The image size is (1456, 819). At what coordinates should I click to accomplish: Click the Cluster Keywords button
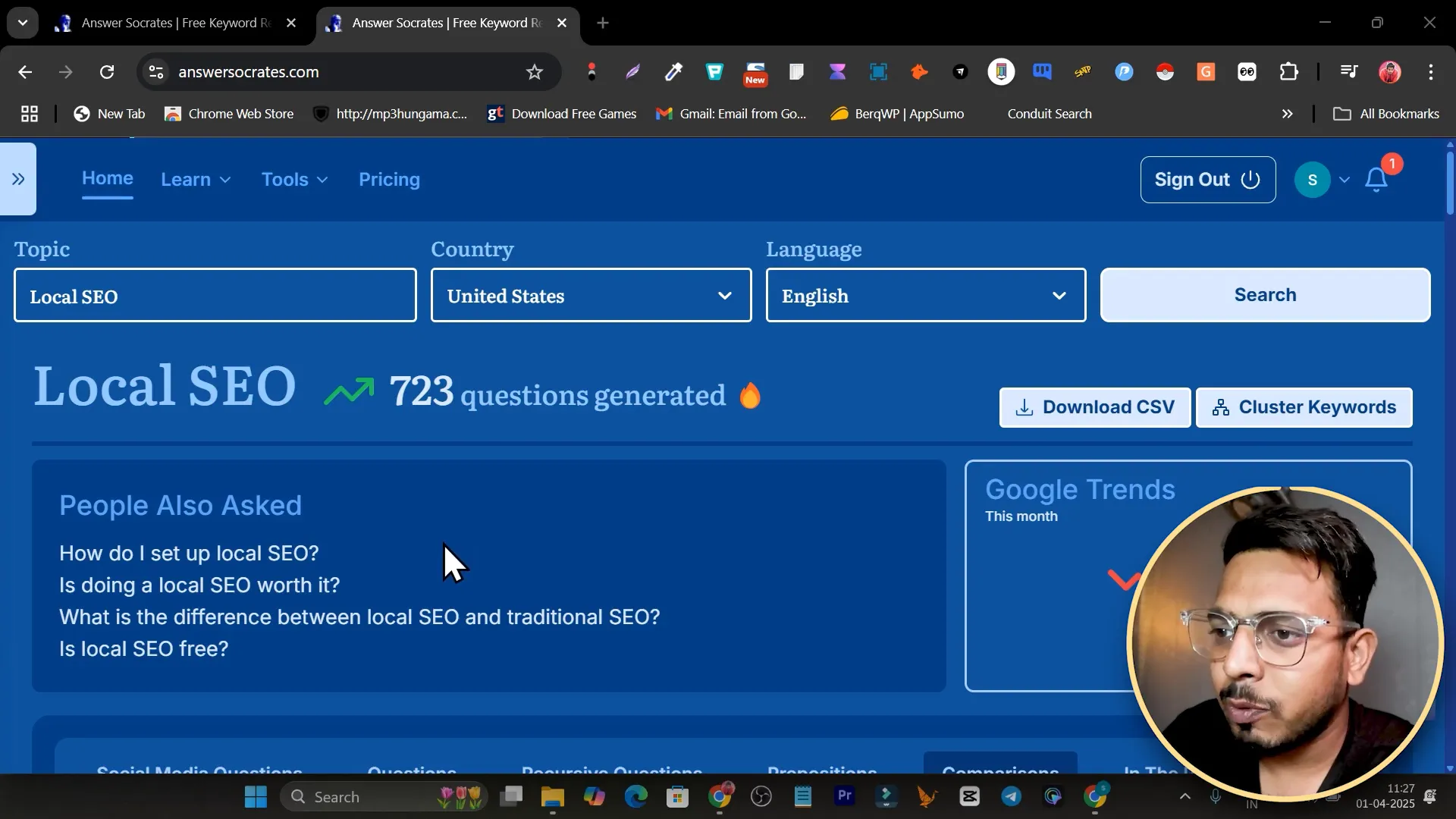pos(1304,407)
